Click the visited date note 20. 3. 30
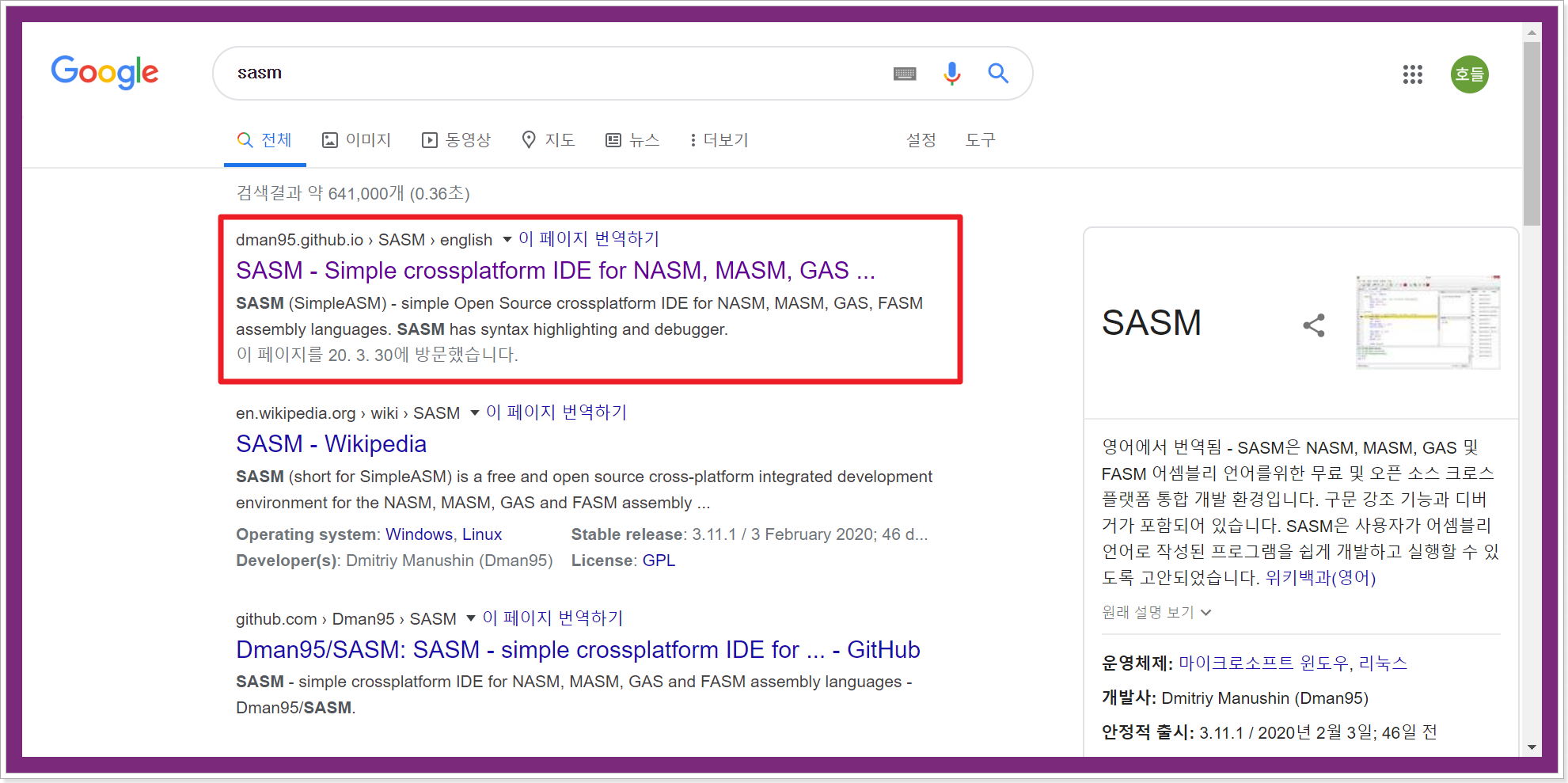Image resolution: width=1568 pixels, height=783 pixels. point(377,355)
